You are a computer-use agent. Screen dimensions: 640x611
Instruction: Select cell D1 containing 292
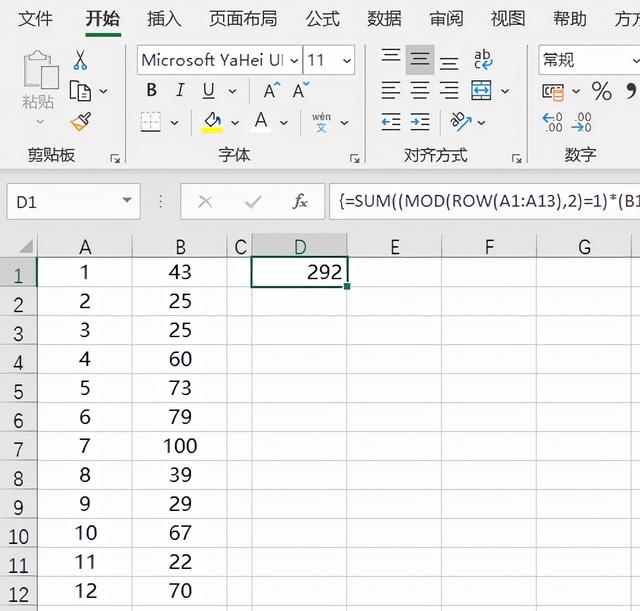tap(299, 272)
